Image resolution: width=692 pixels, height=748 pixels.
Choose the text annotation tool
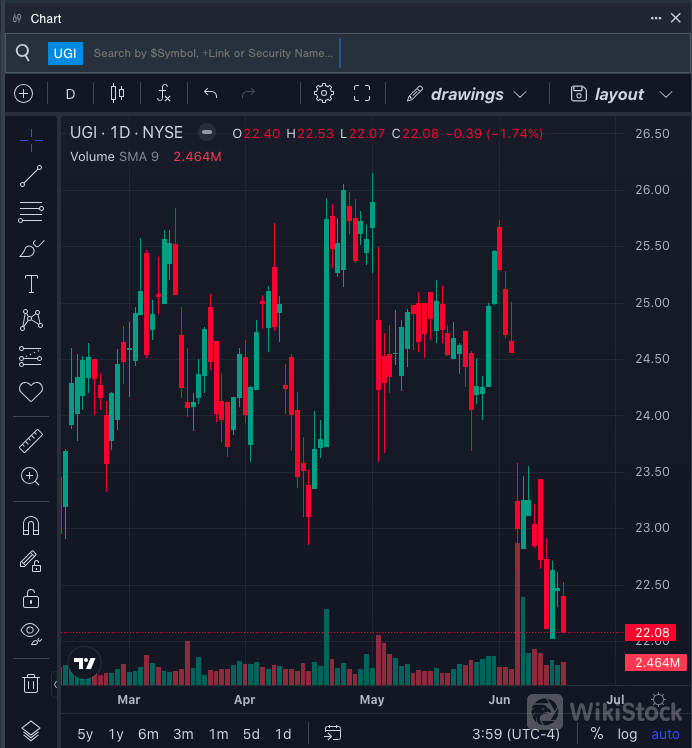tap(31, 284)
